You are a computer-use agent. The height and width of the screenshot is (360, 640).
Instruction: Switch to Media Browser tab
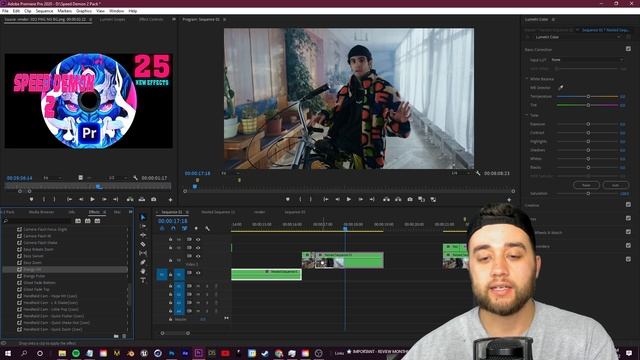41,212
